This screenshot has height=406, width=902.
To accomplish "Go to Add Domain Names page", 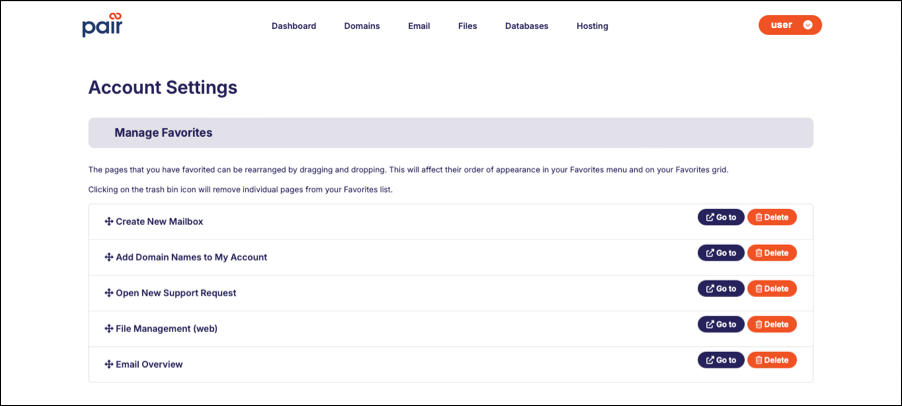I will [x=721, y=253].
